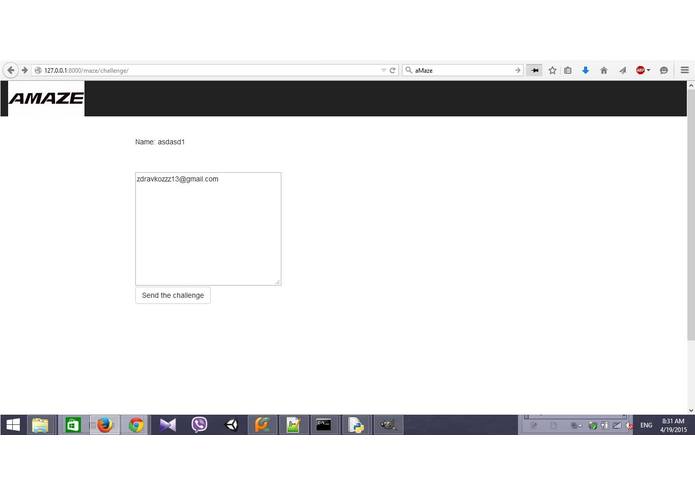This screenshot has width=695, height=494.
Task: Click the page vertical scrollbar thumb
Action: 691,215
